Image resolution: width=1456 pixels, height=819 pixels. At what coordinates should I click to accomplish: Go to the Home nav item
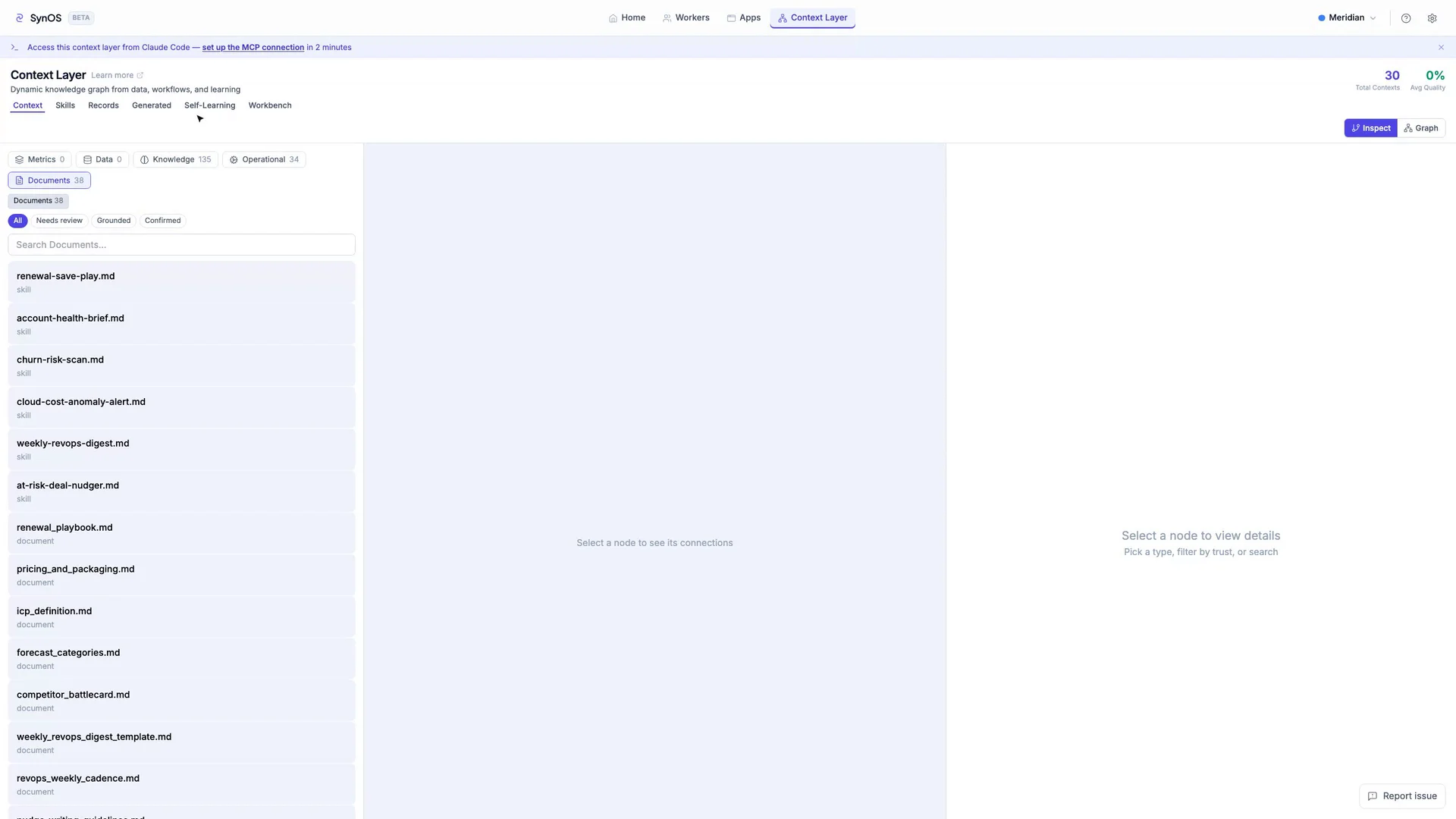(626, 17)
